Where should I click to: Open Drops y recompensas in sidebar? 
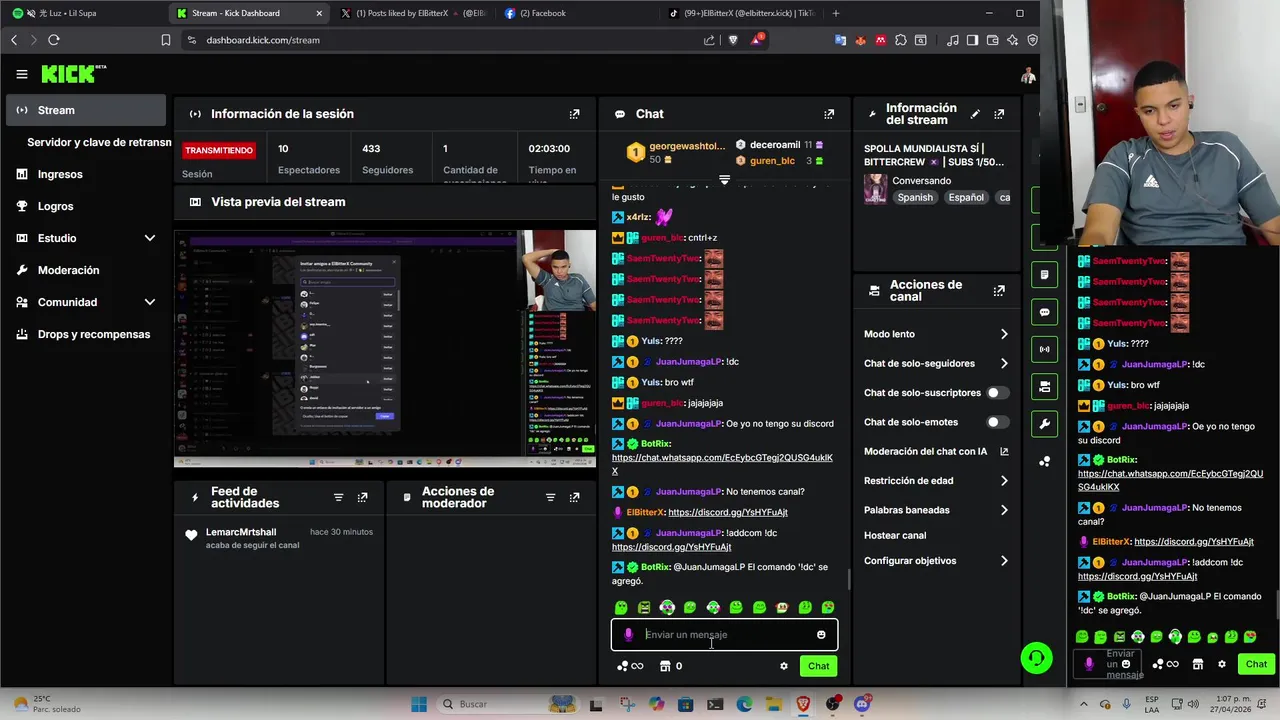tap(86, 334)
